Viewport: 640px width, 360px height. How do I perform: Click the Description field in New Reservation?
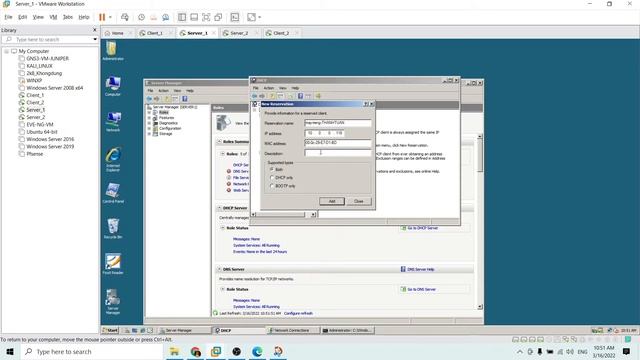click(x=338, y=153)
